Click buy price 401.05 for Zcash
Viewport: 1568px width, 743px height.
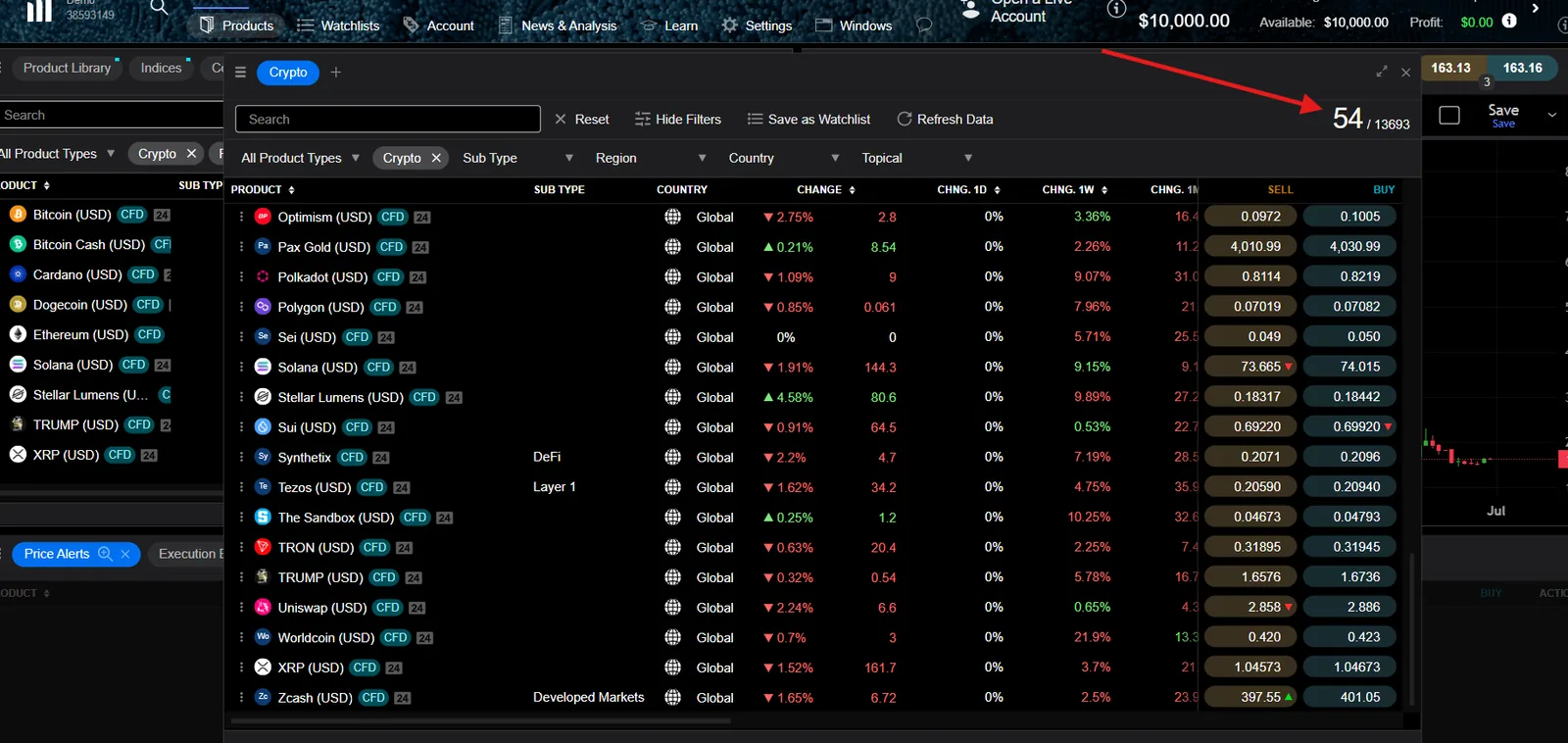(1348, 697)
